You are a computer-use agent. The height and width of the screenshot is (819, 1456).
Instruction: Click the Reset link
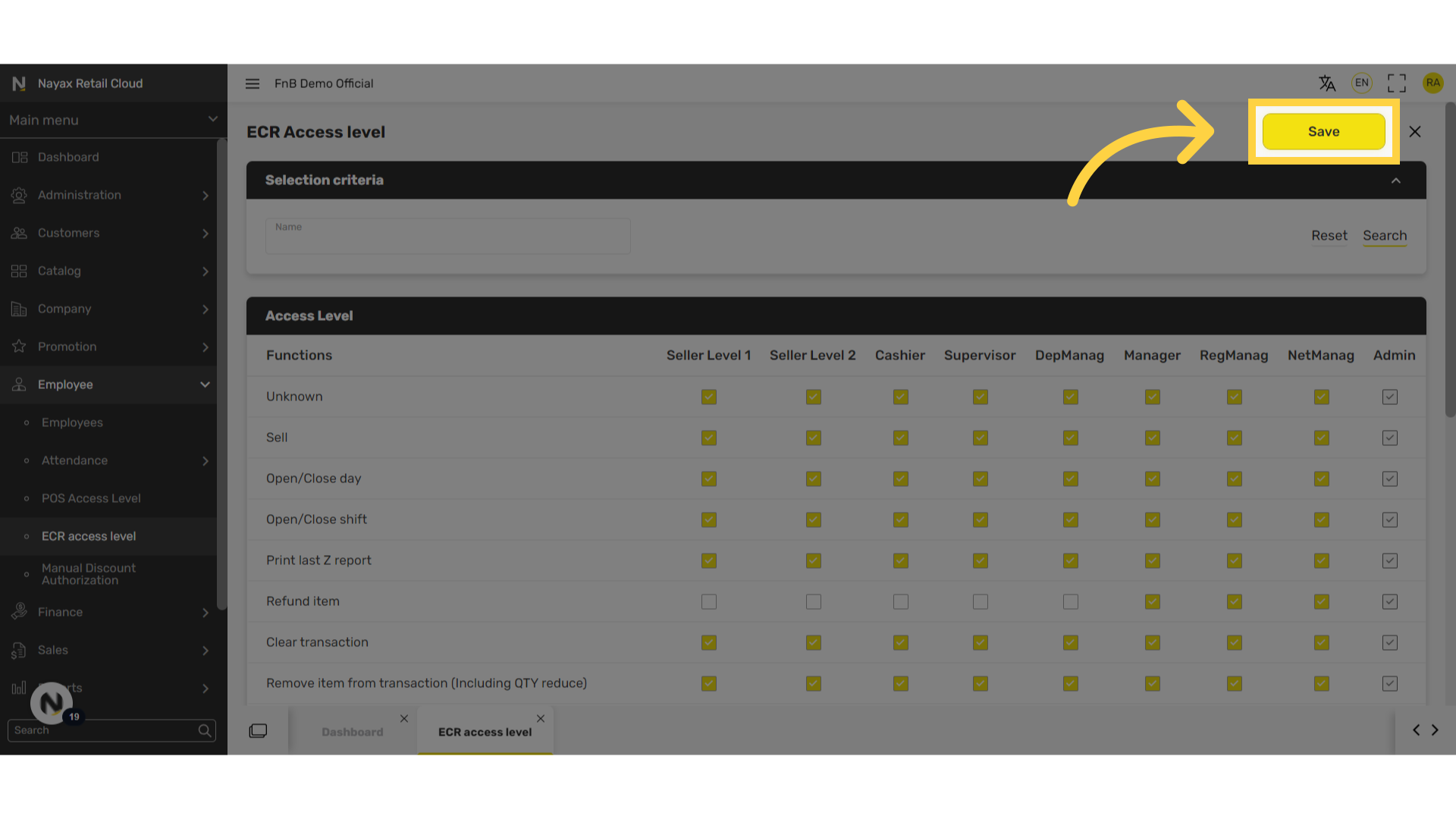(1329, 236)
